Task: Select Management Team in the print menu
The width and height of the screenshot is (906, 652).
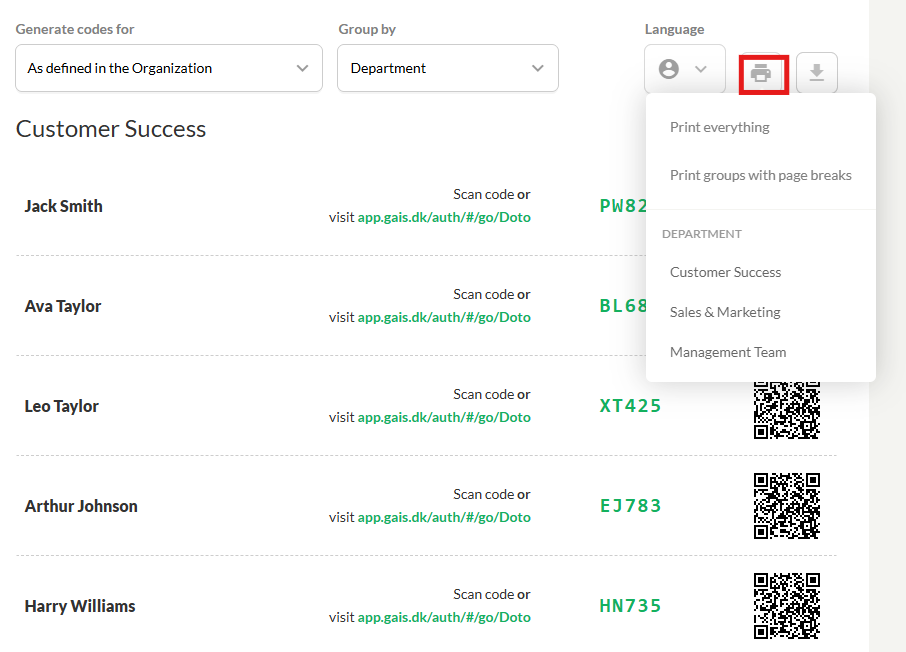Action: pyautogui.click(x=728, y=352)
